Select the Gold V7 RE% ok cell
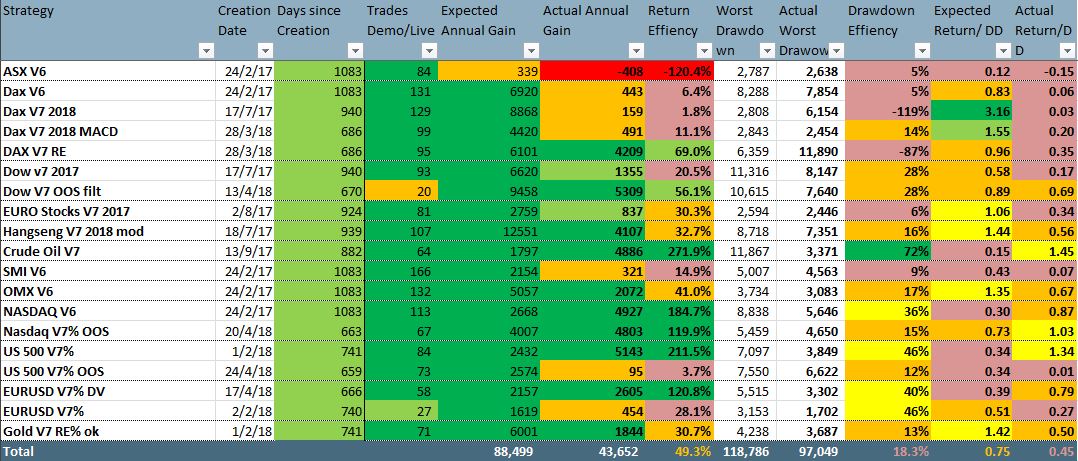The height and width of the screenshot is (461, 1078). (107, 431)
